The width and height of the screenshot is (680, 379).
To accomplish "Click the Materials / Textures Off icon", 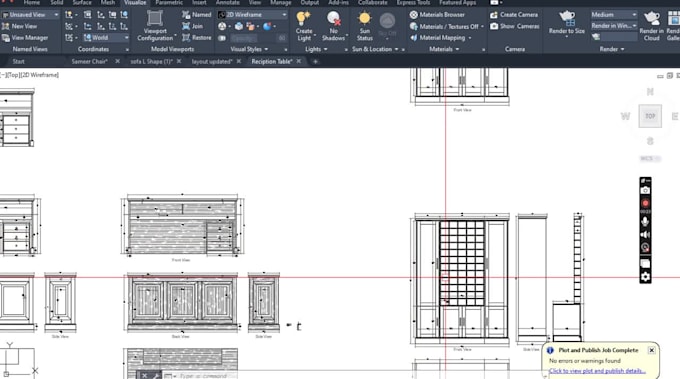I will (414, 26).
